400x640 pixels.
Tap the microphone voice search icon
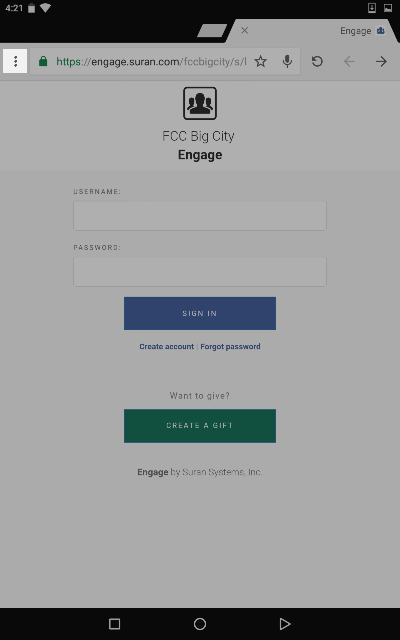coord(287,61)
